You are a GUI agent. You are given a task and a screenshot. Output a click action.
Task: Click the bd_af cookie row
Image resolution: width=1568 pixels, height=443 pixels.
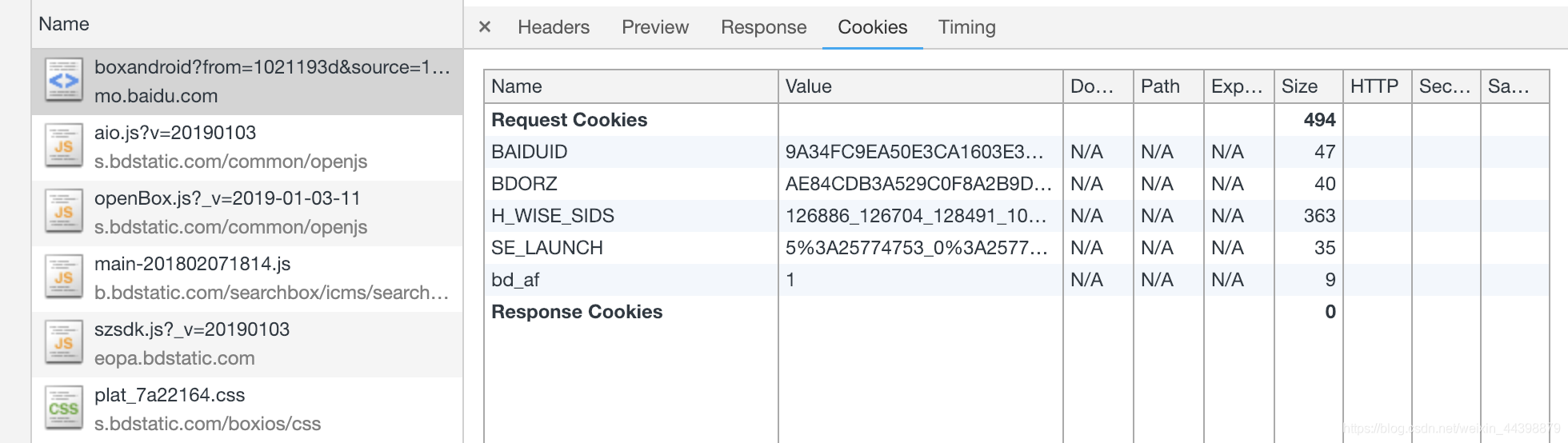pos(1017,280)
